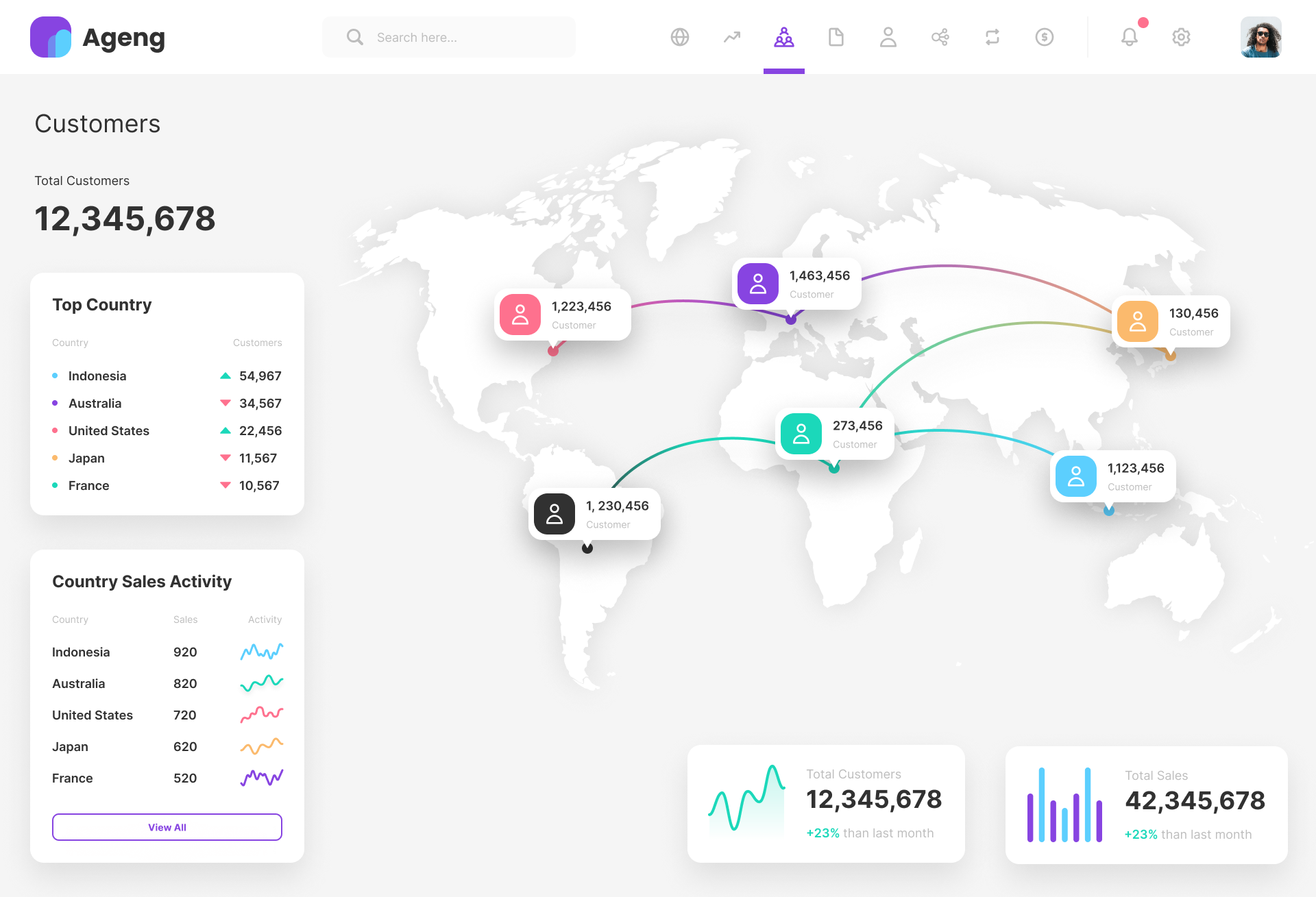
Task: Open the settings gear icon
Action: tap(1181, 37)
